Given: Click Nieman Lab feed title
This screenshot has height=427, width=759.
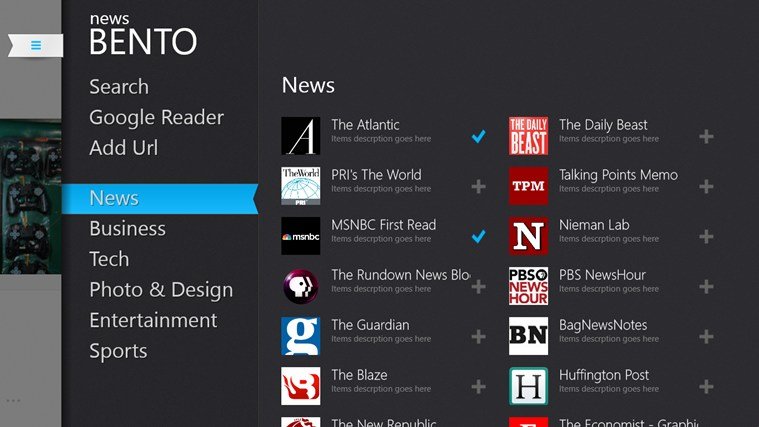Looking at the screenshot, I should (594, 225).
